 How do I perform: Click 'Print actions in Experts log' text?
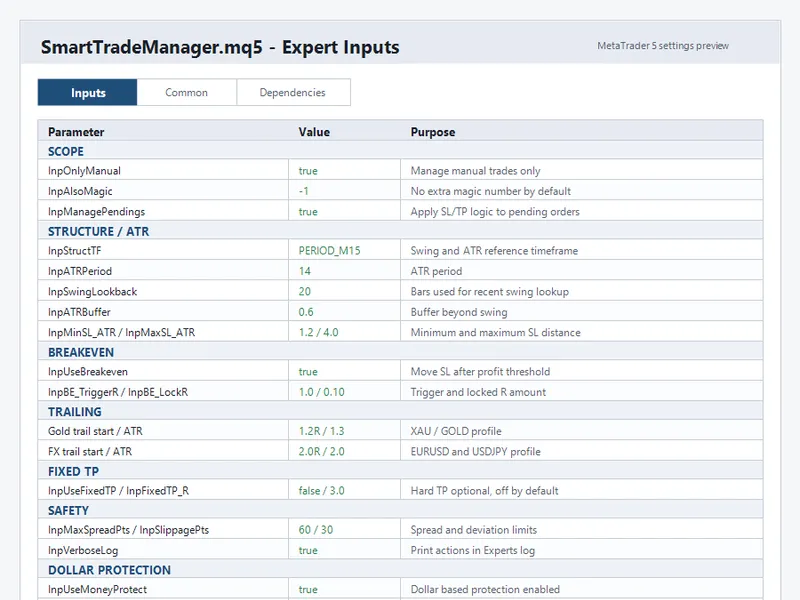coord(473,551)
